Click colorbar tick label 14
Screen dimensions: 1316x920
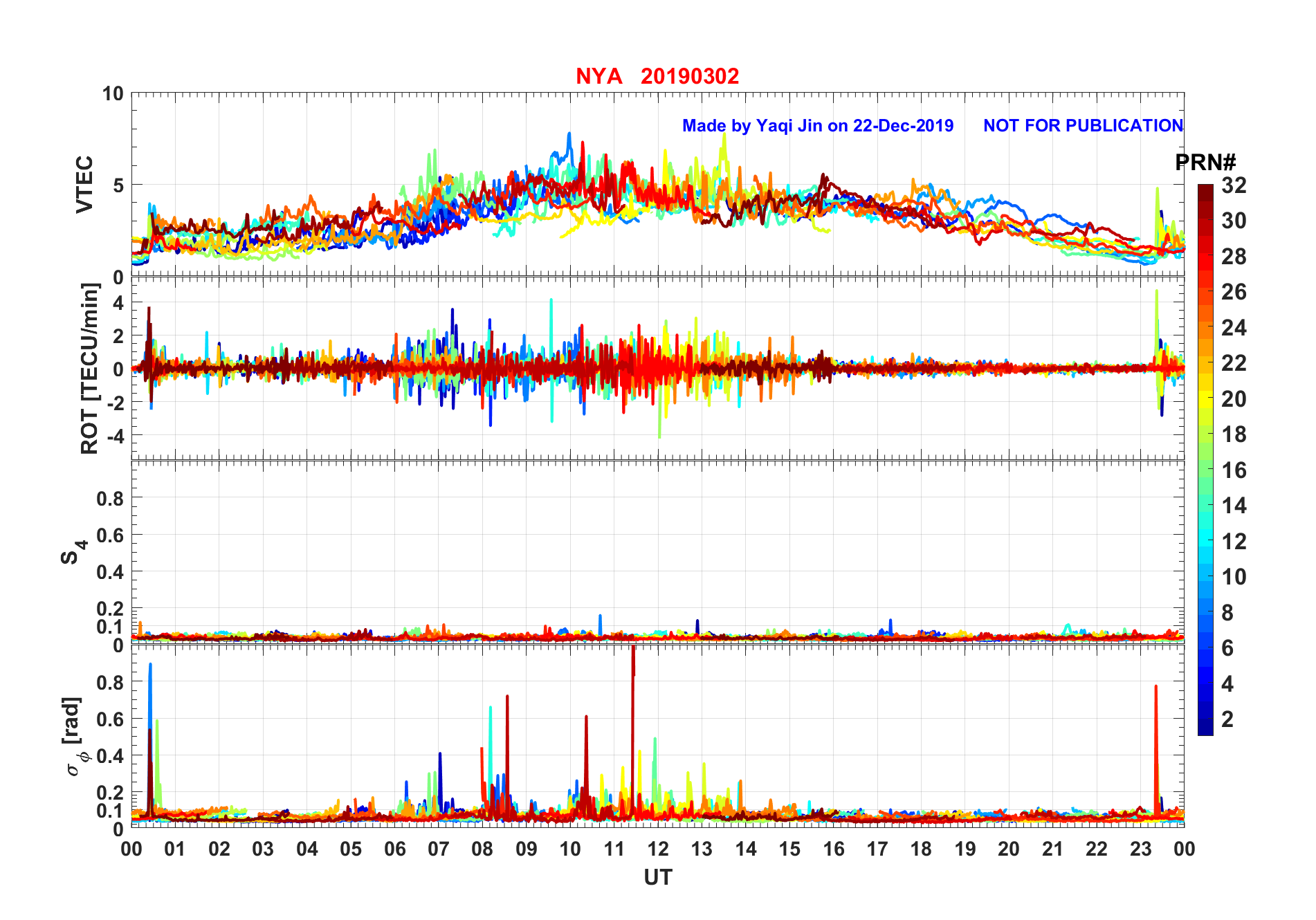[x=1234, y=506]
